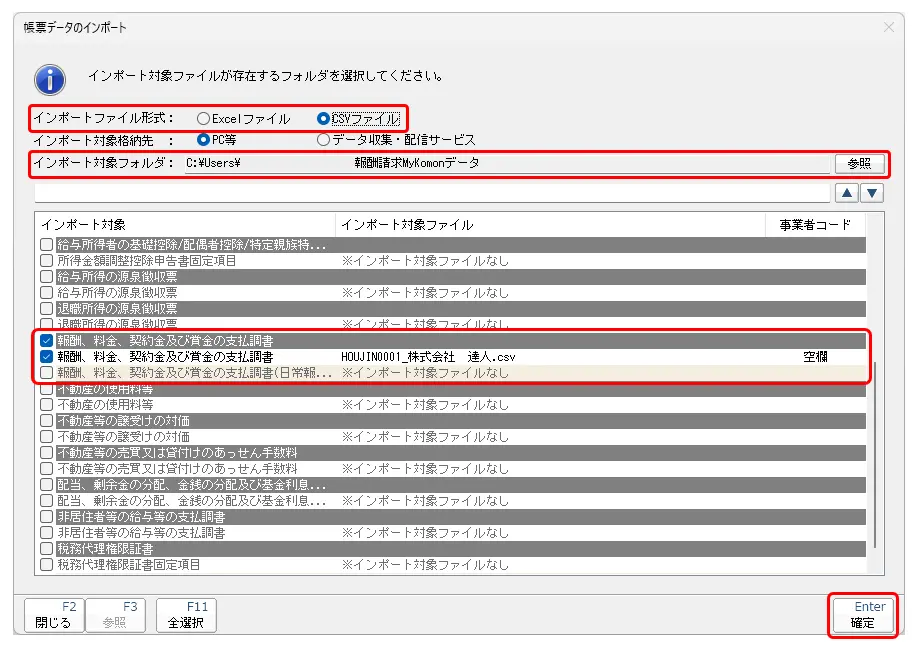The image size is (917, 651).
Task: Click the 事業者コード column header
Action: tap(814, 224)
